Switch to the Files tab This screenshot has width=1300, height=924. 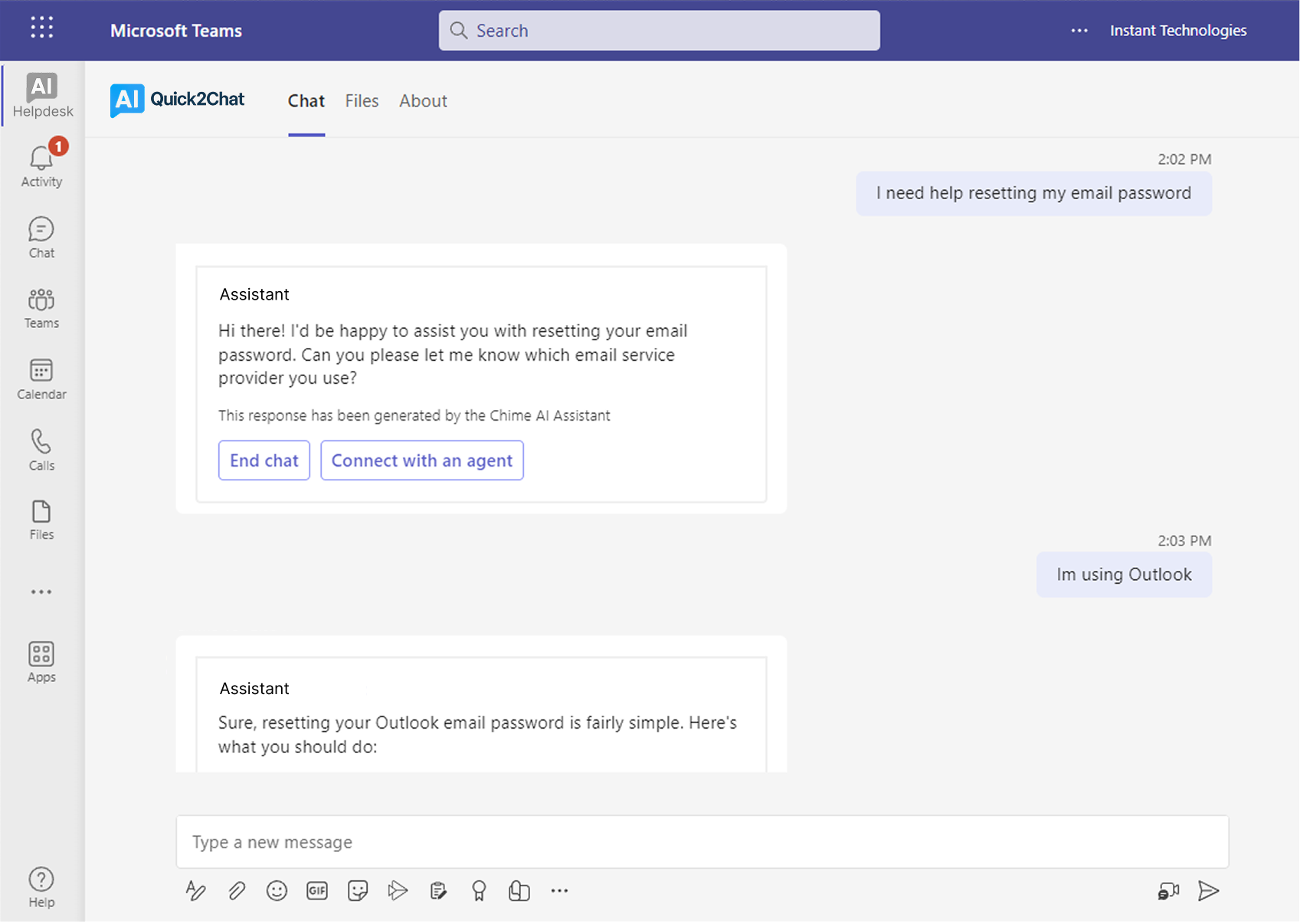click(x=362, y=101)
